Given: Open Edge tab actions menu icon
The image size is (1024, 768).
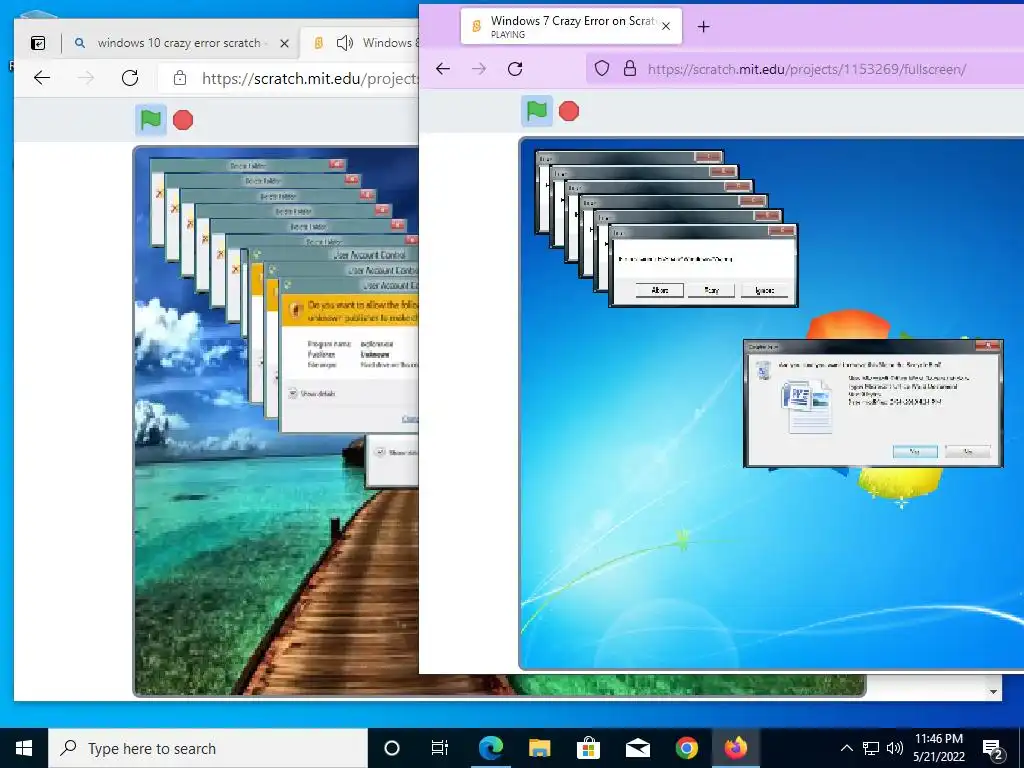Looking at the screenshot, I should (38, 43).
